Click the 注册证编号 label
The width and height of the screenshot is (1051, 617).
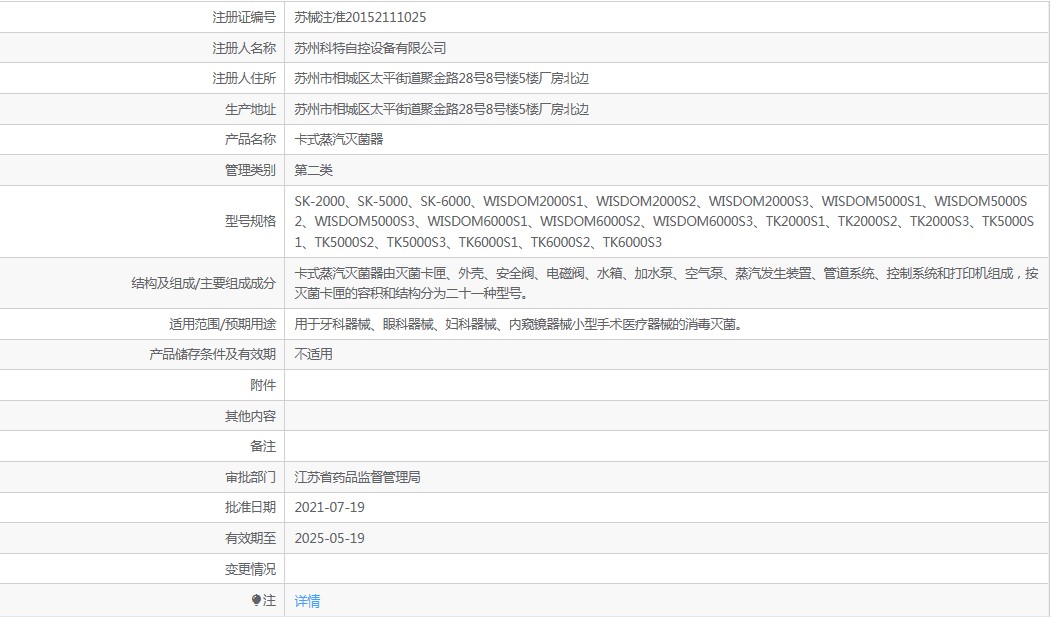tap(244, 17)
